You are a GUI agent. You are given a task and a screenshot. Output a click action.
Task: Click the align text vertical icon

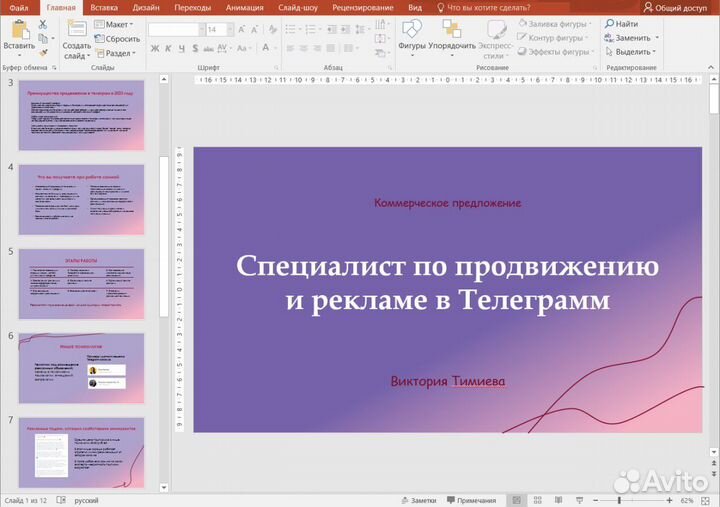pos(380,39)
